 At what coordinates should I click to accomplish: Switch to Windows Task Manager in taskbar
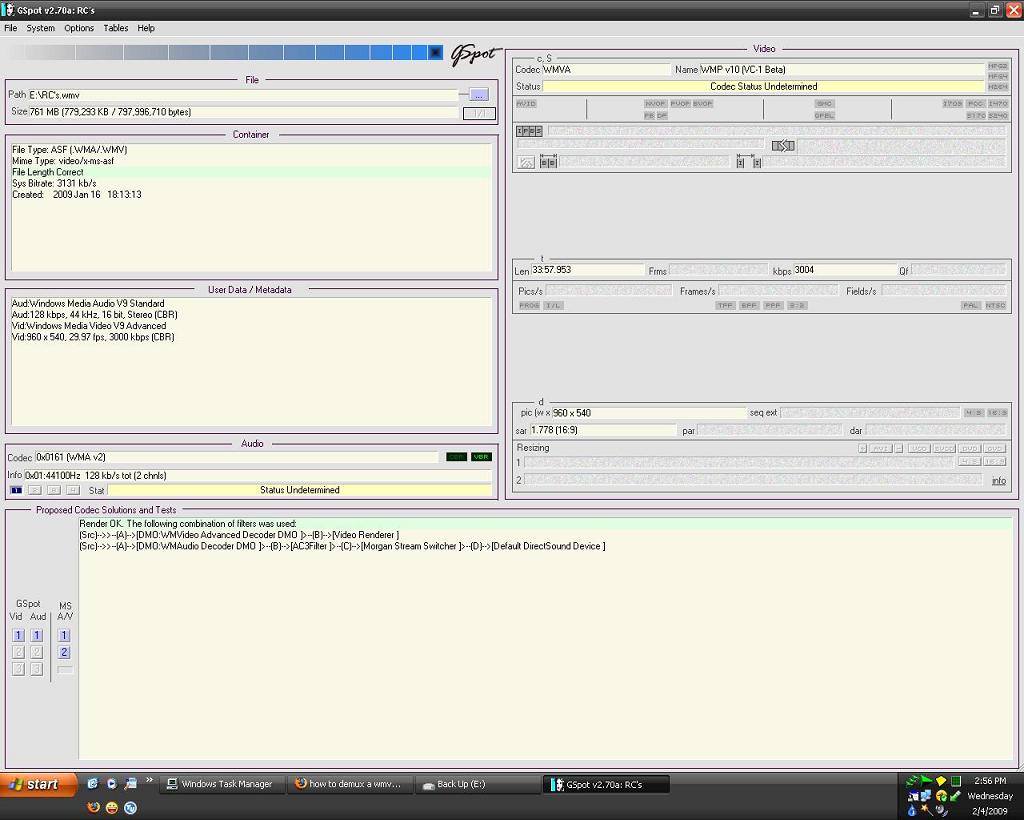pyautogui.click(x=221, y=784)
